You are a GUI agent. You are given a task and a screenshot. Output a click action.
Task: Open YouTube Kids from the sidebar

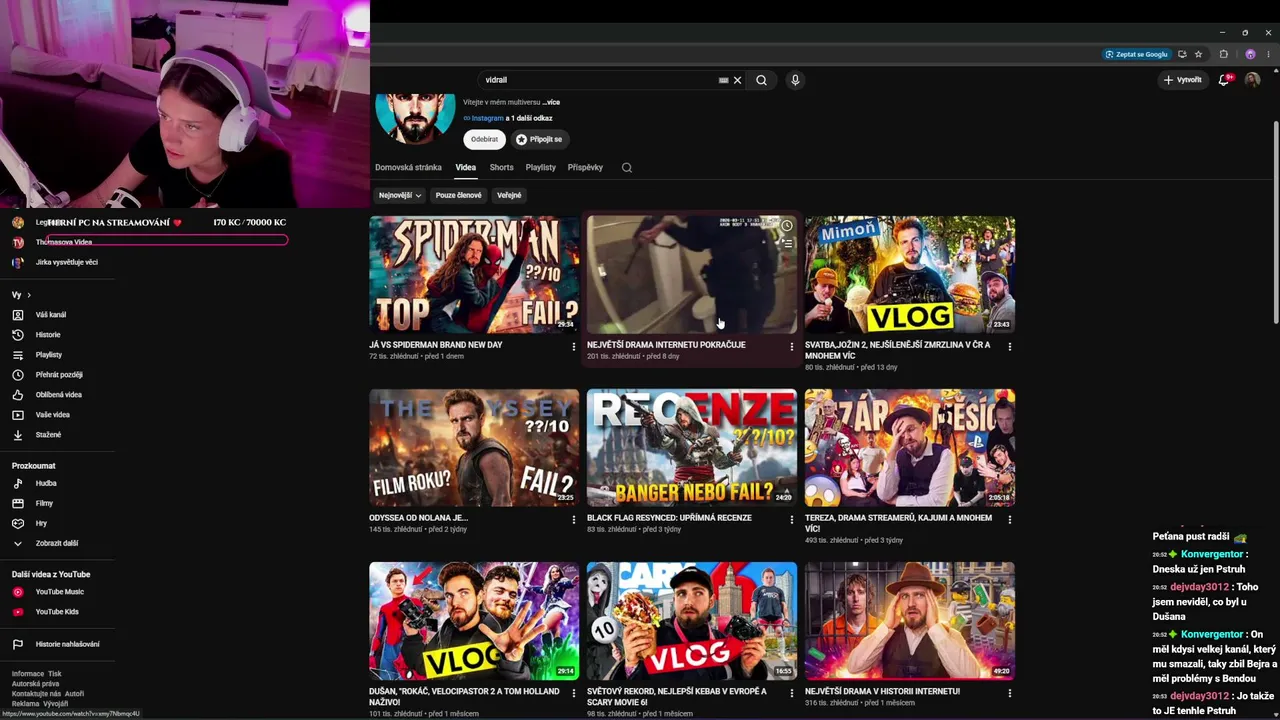tap(57, 612)
